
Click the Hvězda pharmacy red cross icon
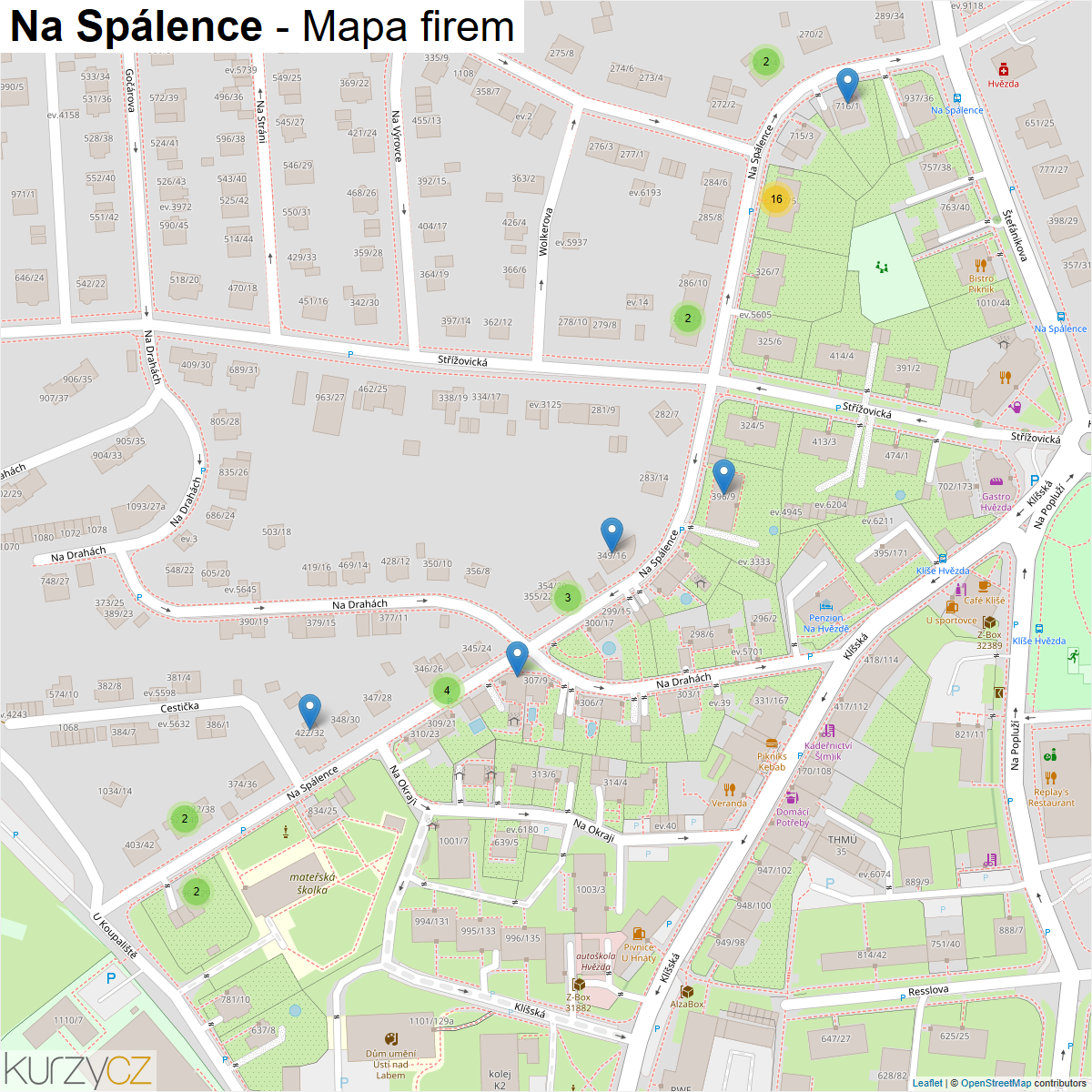1004,69
